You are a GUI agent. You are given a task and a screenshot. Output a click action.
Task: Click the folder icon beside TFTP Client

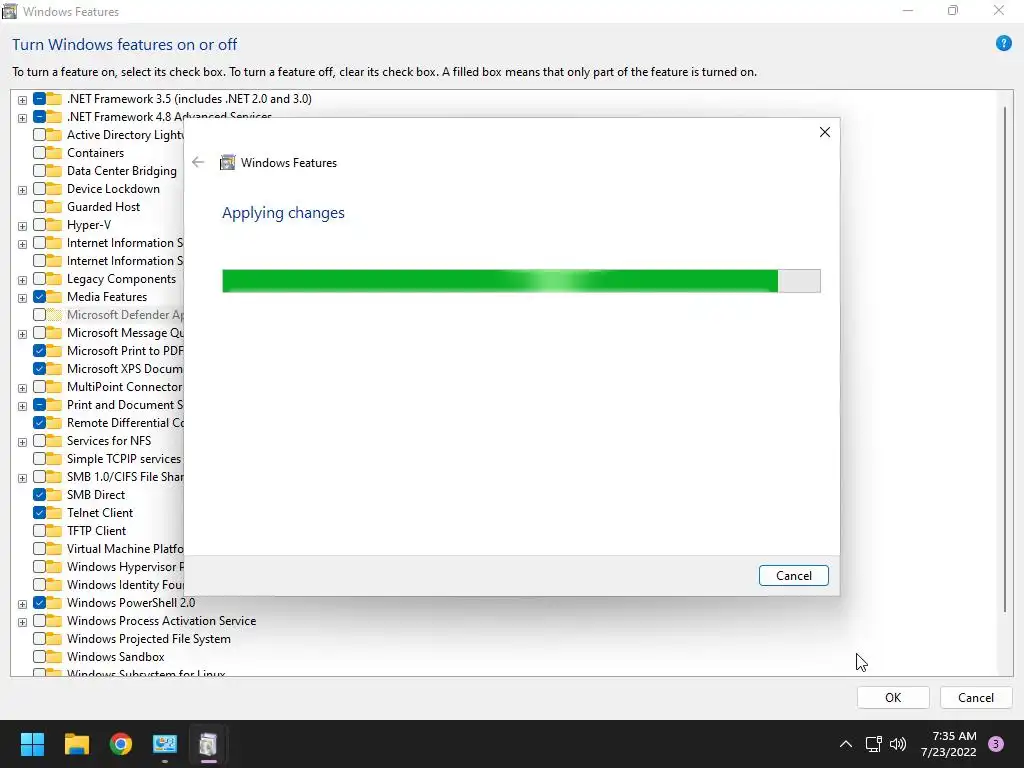(54, 531)
